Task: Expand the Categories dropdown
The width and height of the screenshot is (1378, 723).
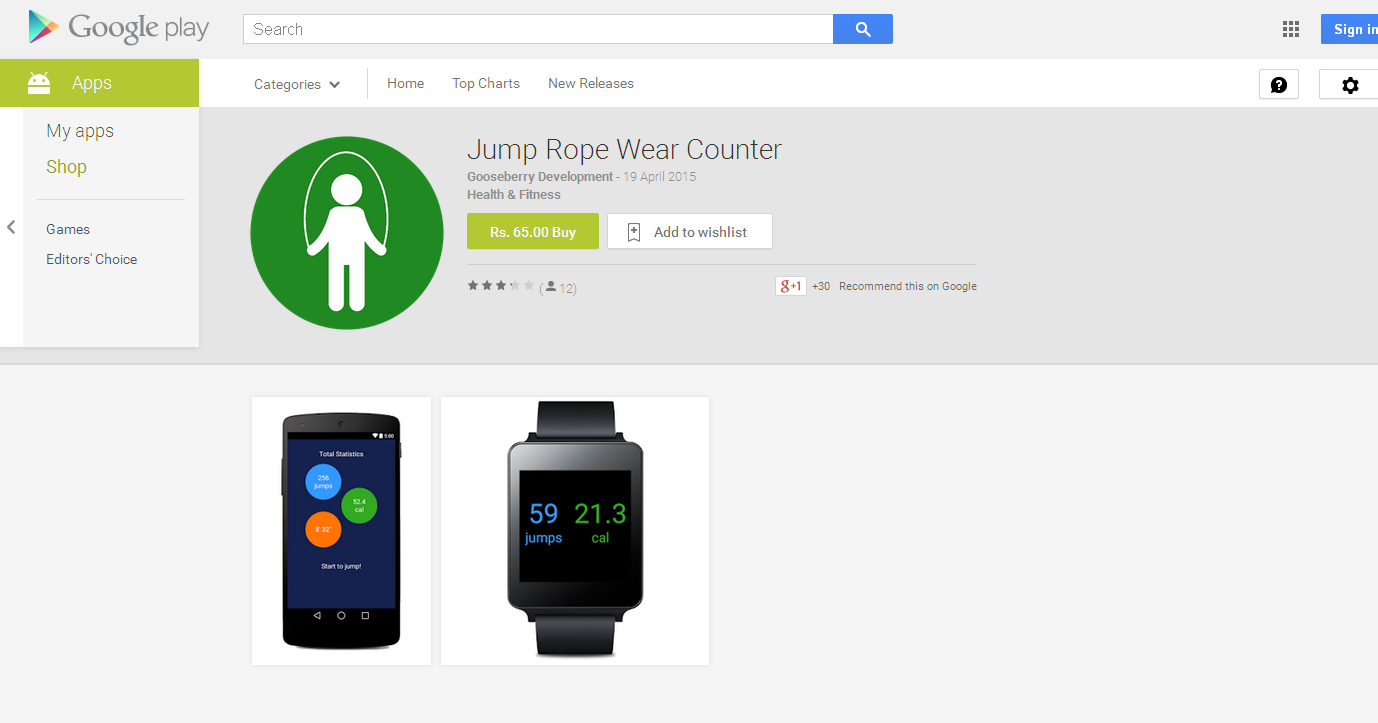Action: click(297, 84)
